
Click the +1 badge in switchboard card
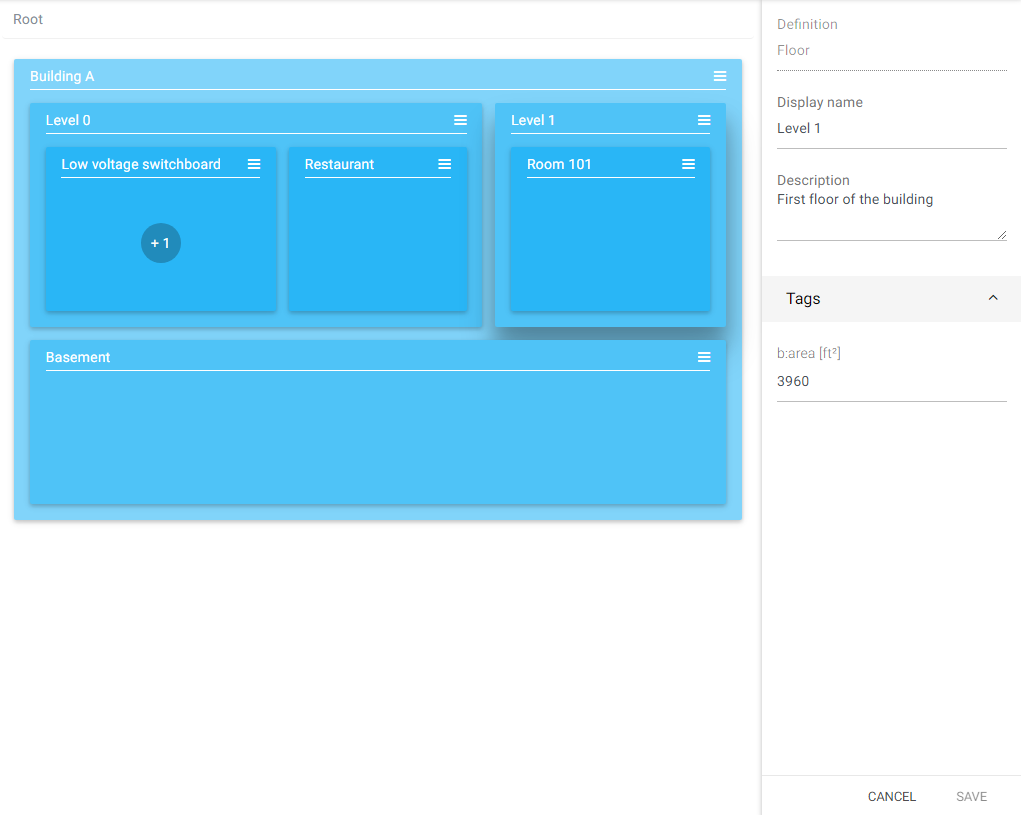click(x=161, y=243)
